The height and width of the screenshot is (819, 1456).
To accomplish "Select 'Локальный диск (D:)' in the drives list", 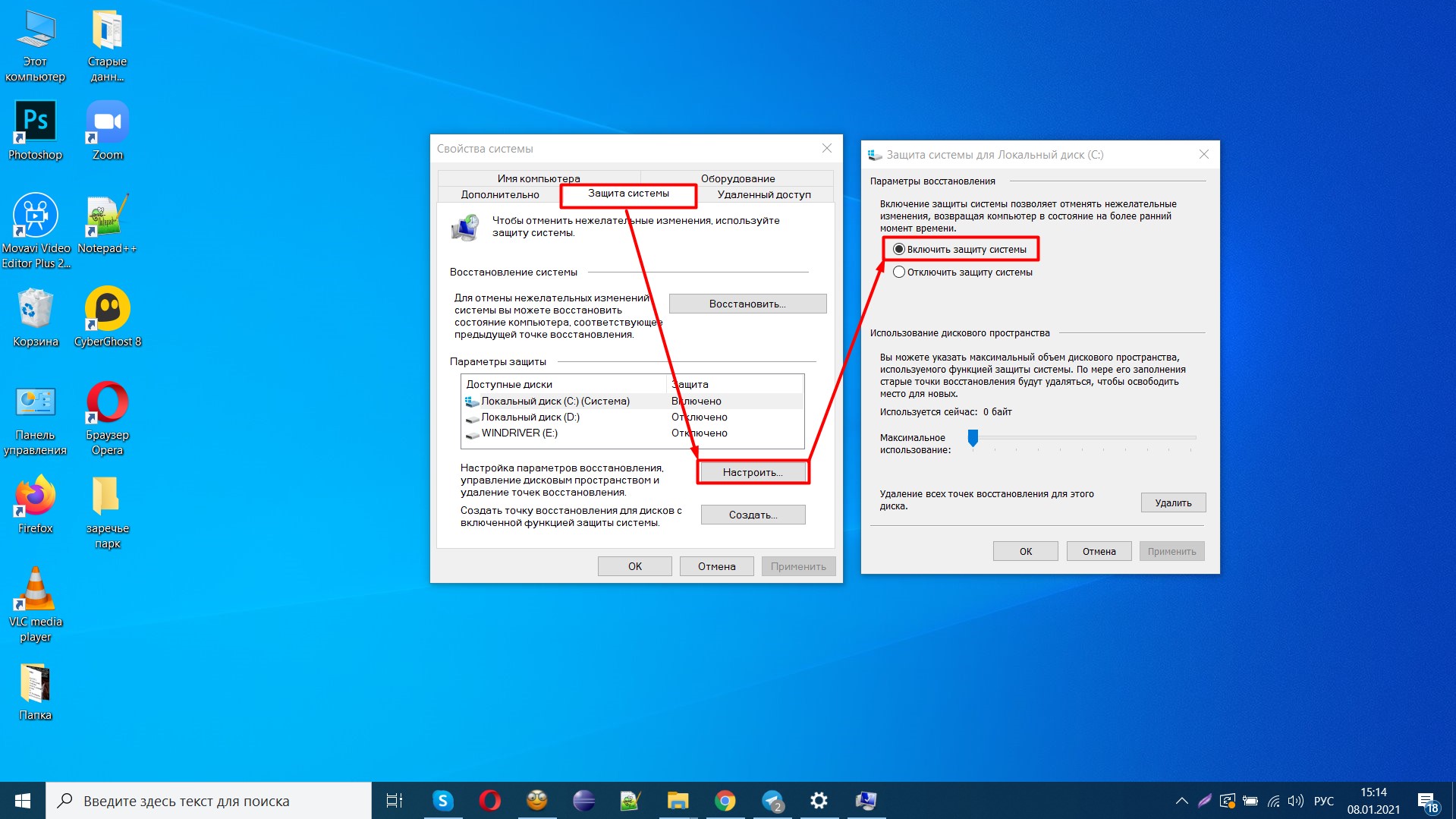I will pyautogui.click(x=530, y=417).
